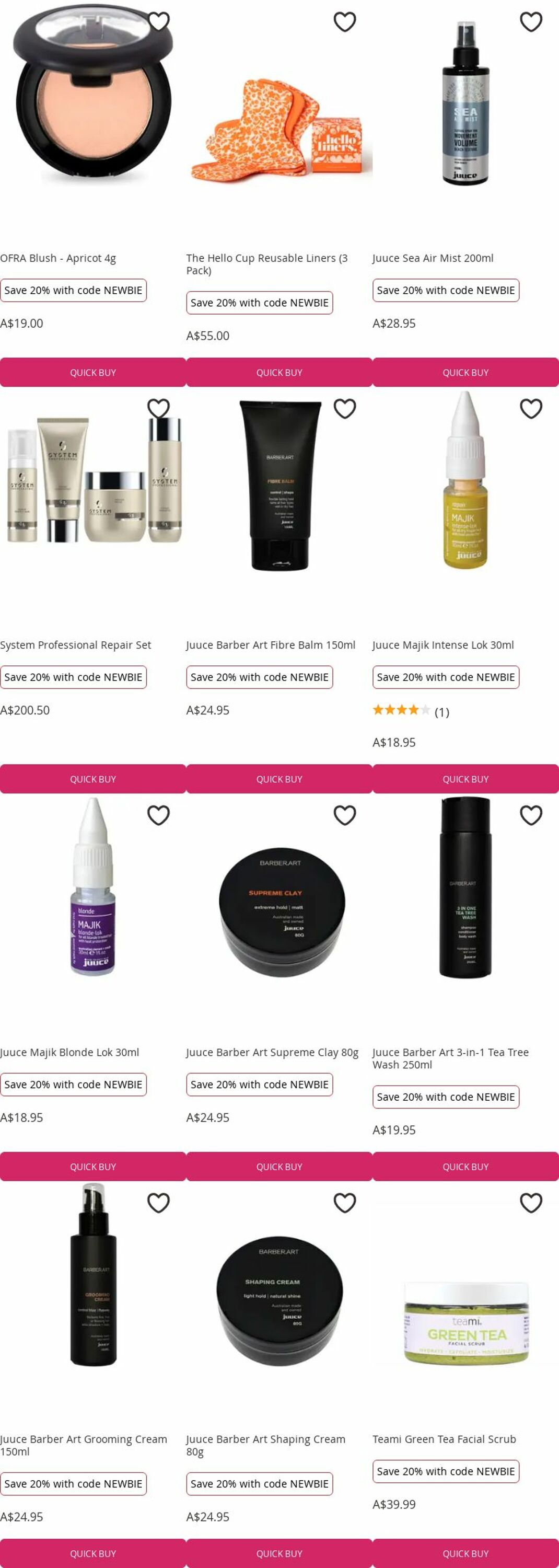Viewport: 559px width, 1568px height.
Task: Save System Professional Repair Set to wishlist
Action: [158, 408]
